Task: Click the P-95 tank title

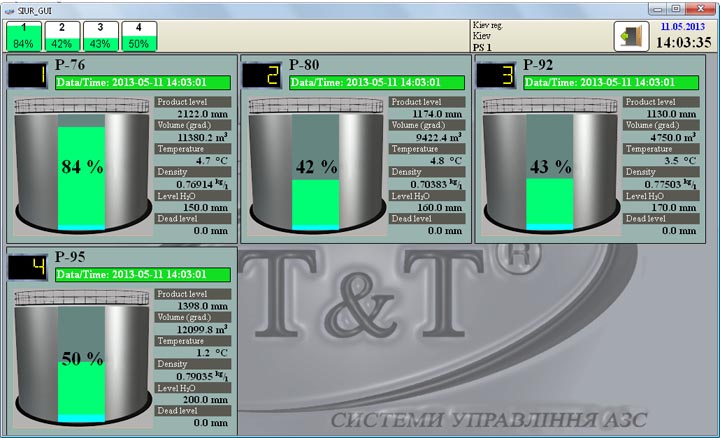Action: pyautogui.click(x=70, y=257)
